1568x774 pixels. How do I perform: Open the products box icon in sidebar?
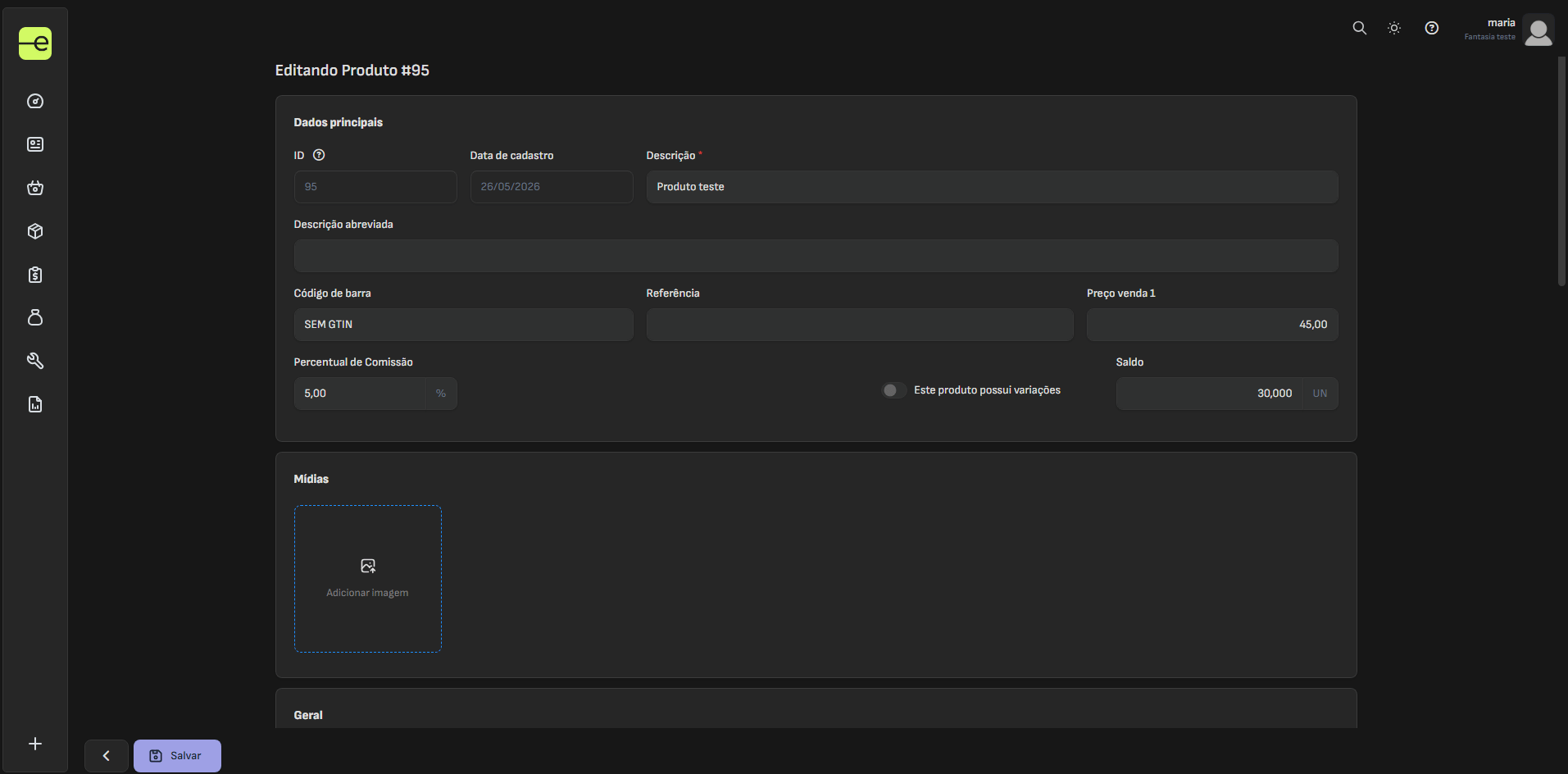[x=35, y=231]
